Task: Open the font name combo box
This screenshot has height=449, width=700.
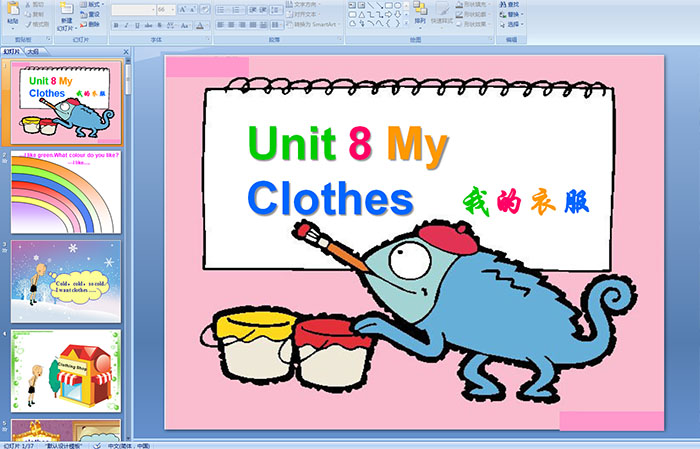Action: 133,10
